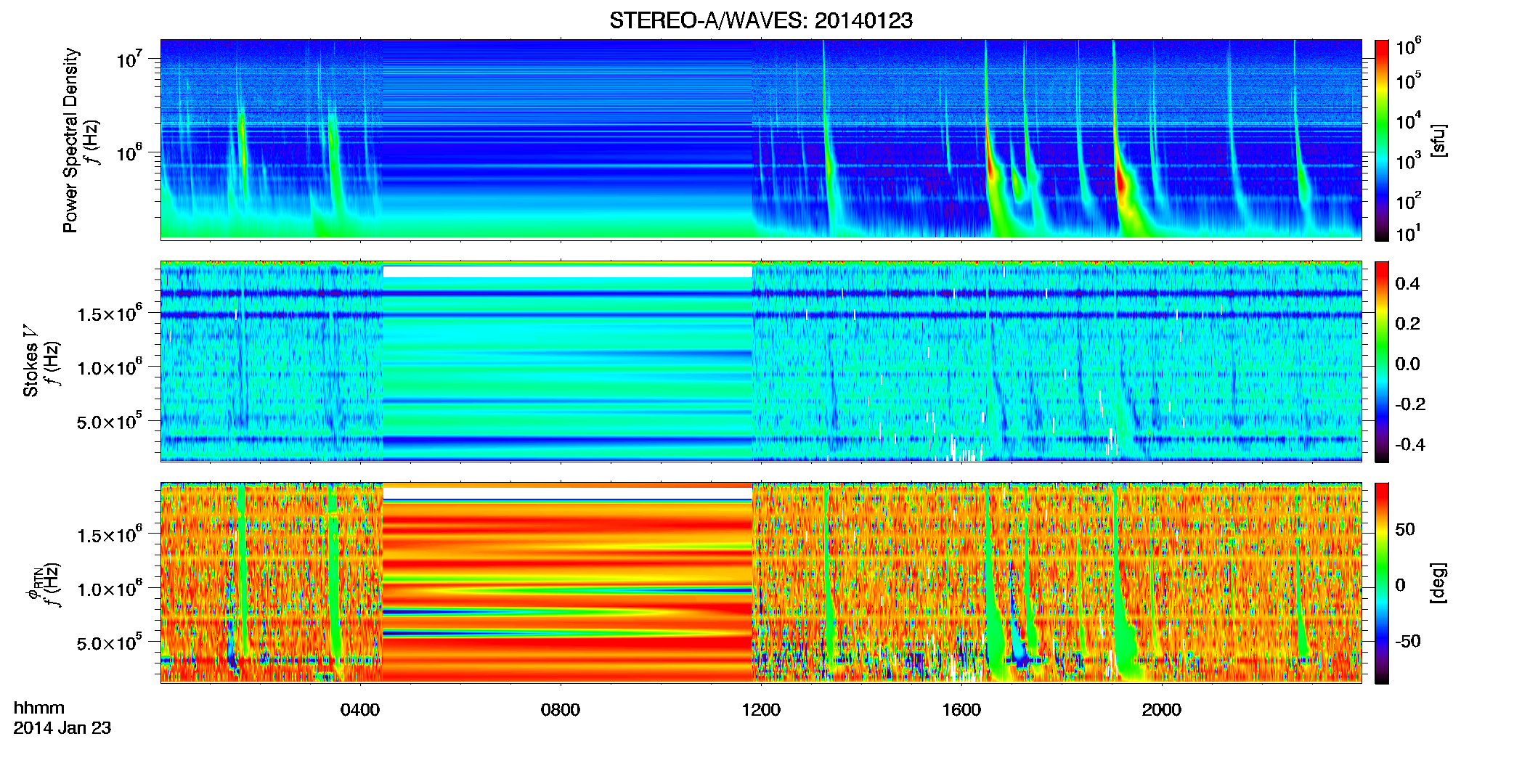Image resolution: width=1522 pixels, height=784 pixels.
Task: Click the hhmm axis label
Action: [x=39, y=709]
